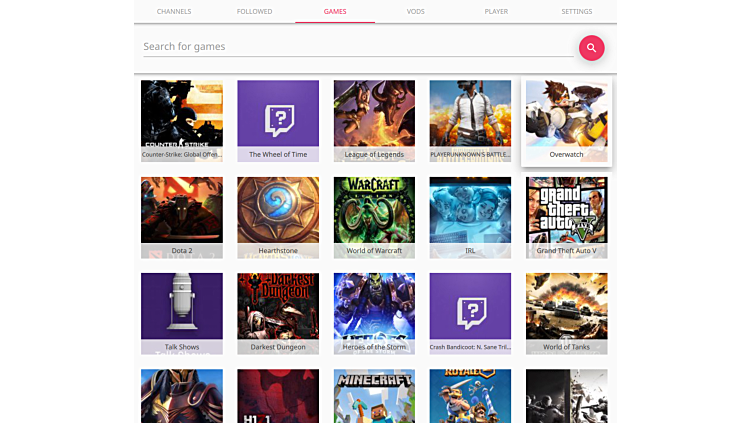
Task: Open the Hearthstone game thumbnail
Action: (x=278, y=216)
